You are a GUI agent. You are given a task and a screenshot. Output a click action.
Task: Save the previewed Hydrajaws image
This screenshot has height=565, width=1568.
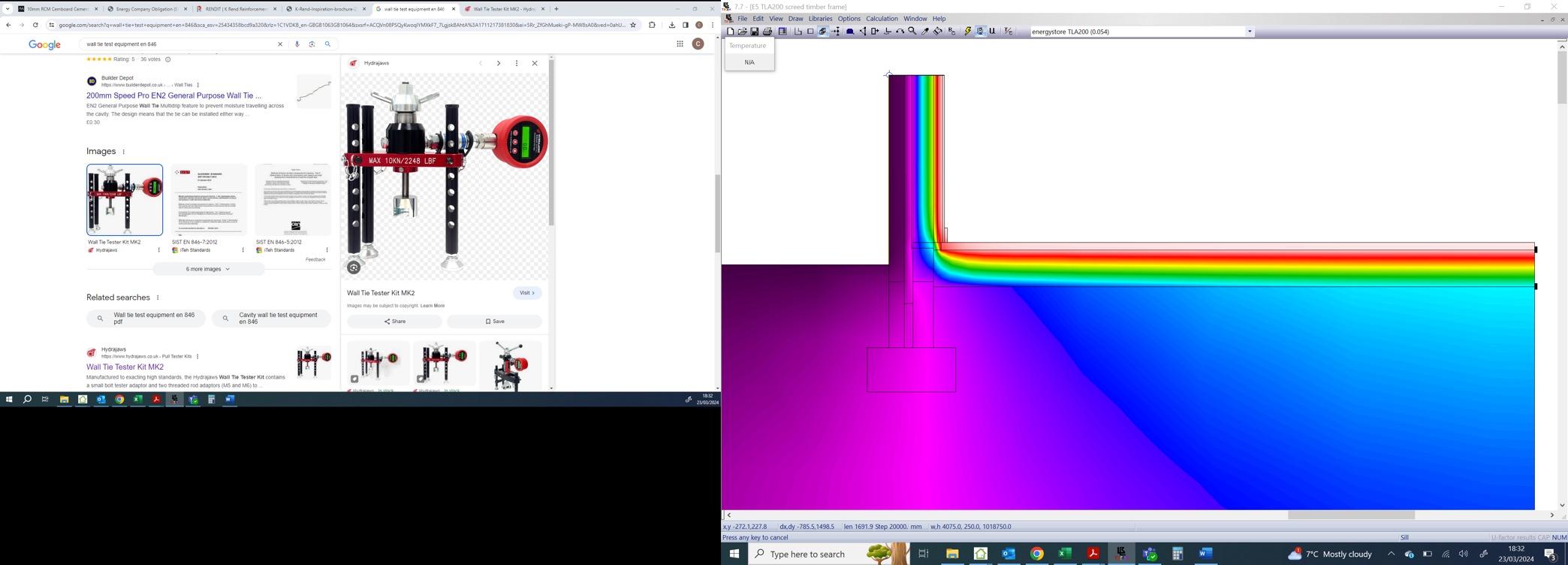(494, 322)
